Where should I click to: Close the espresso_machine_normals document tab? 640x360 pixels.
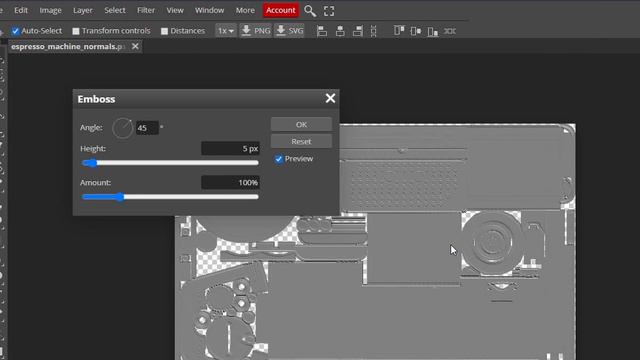coord(135,47)
